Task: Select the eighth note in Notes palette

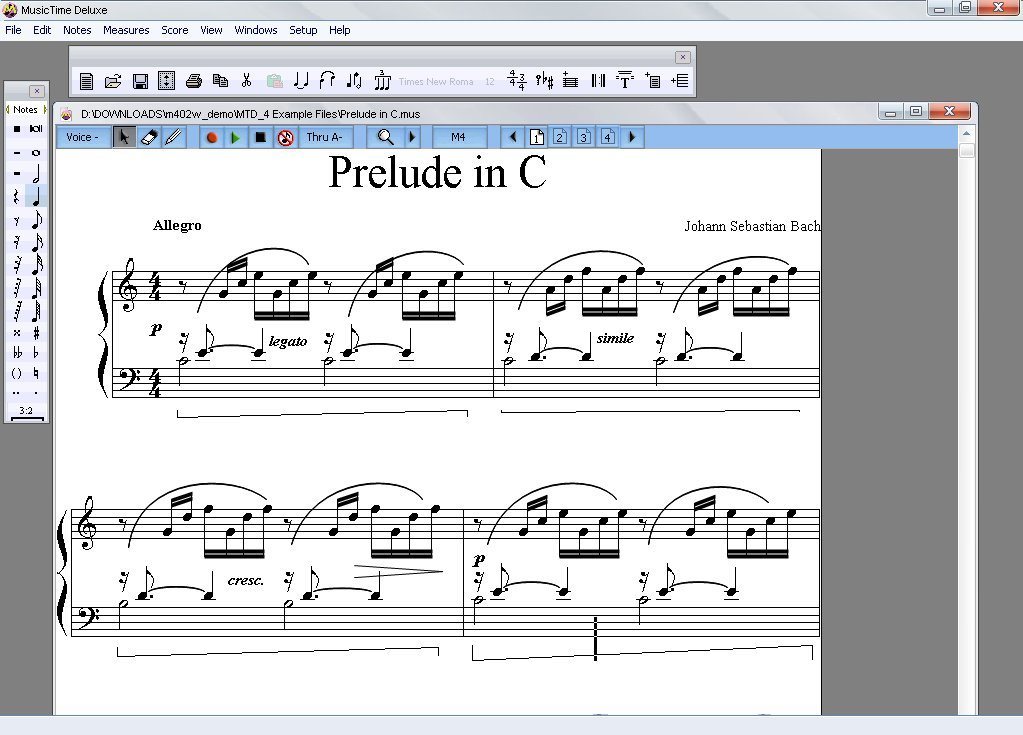Action: [37, 220]
